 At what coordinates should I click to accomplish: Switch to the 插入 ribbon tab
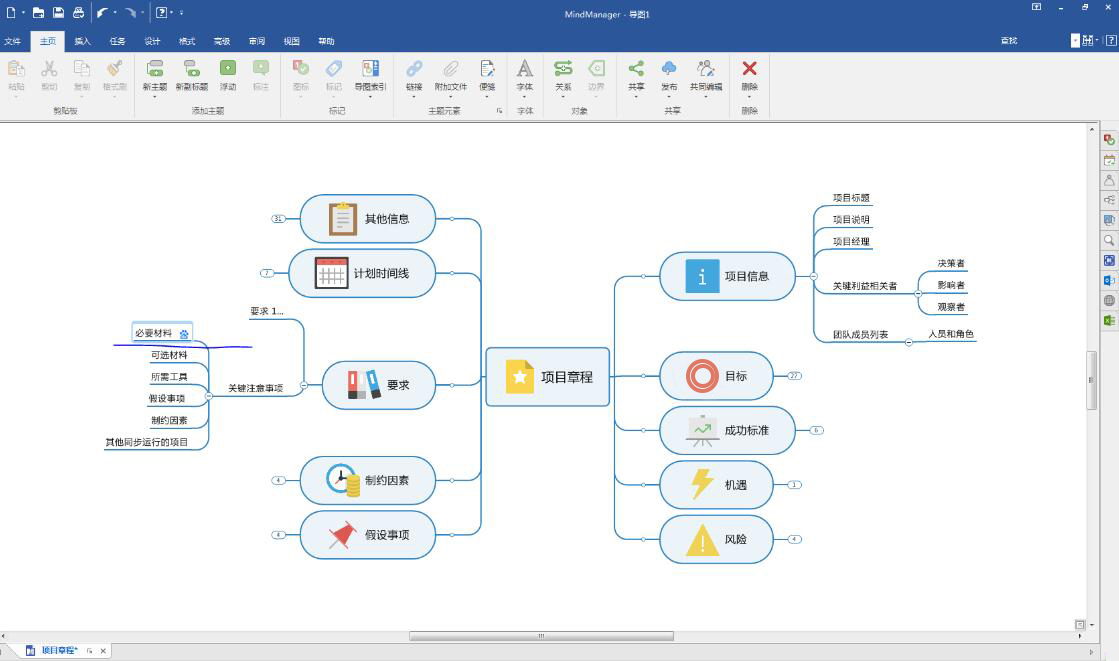coord(82,41)
